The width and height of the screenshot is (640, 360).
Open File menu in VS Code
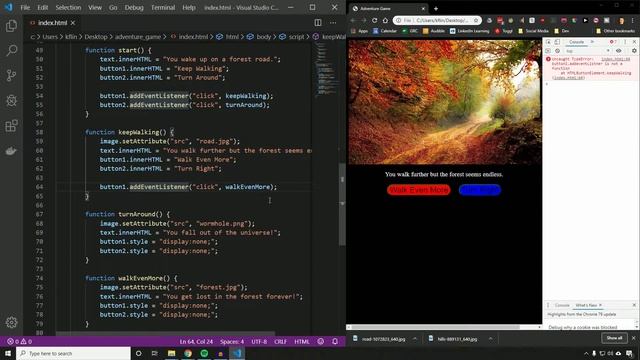click(25, 7)
